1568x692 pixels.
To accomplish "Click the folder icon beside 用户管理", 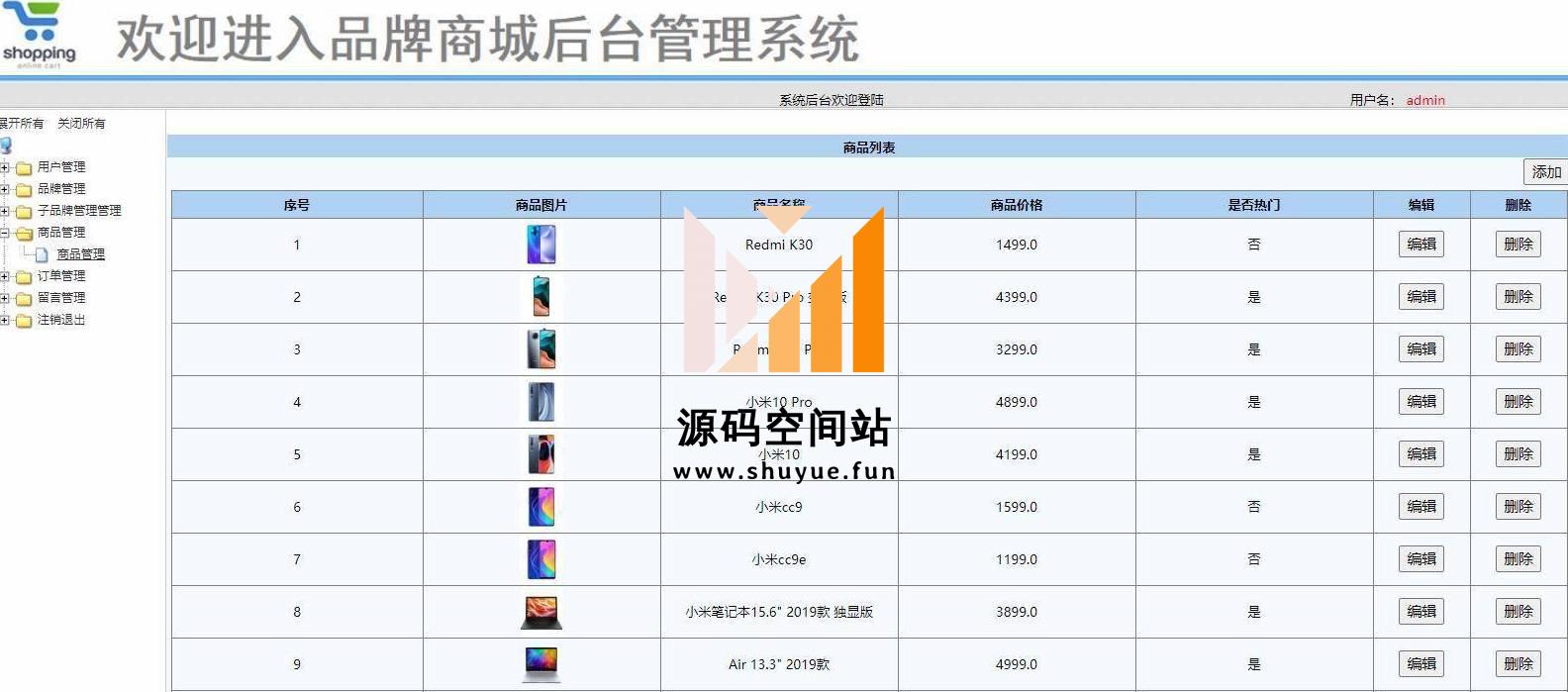I will (x=24, y=167).
